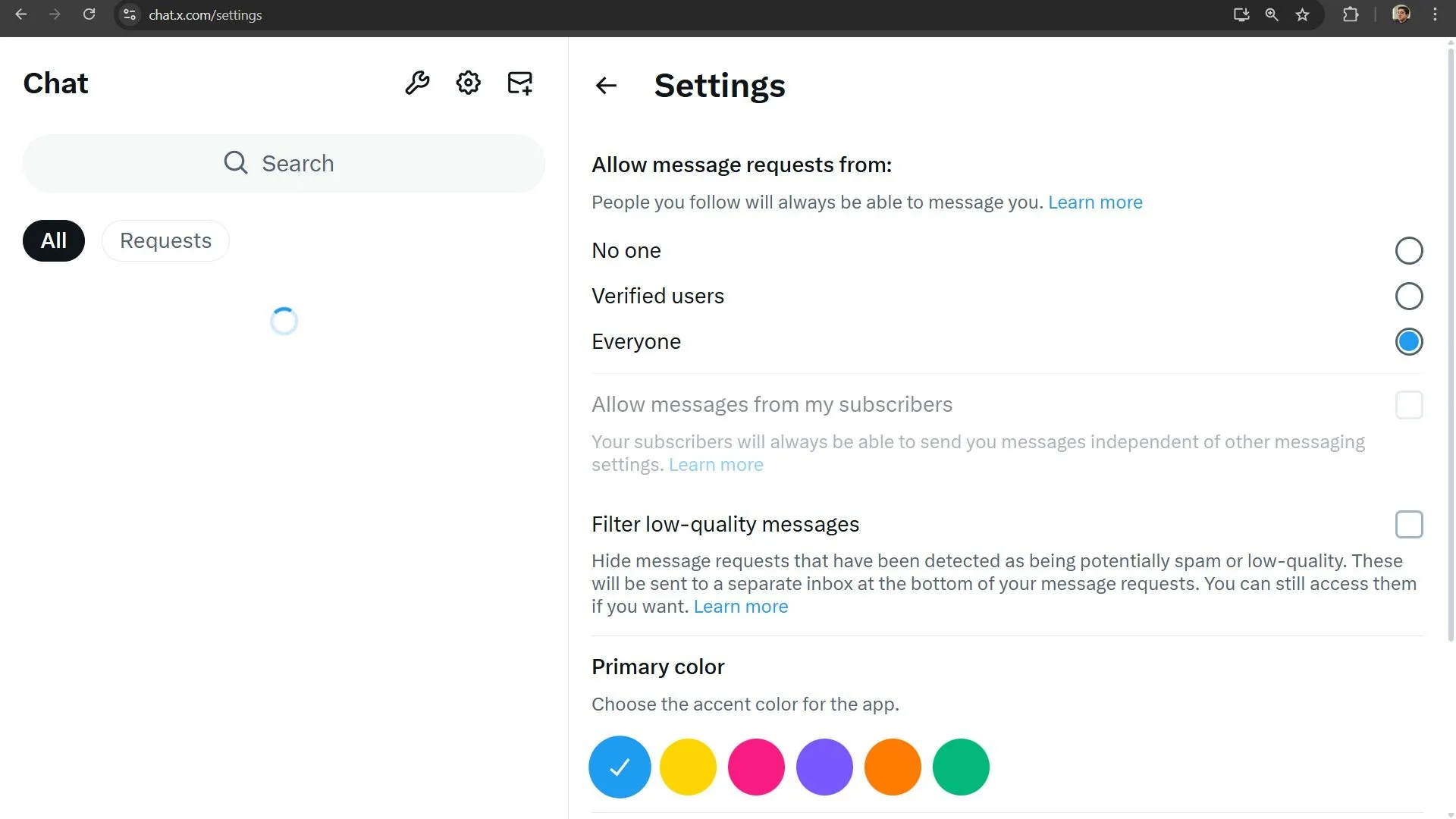Switch to the Requests tab
Image resolution: width=1456 pixels, height=819 pixels.
(x=165, y=240)
